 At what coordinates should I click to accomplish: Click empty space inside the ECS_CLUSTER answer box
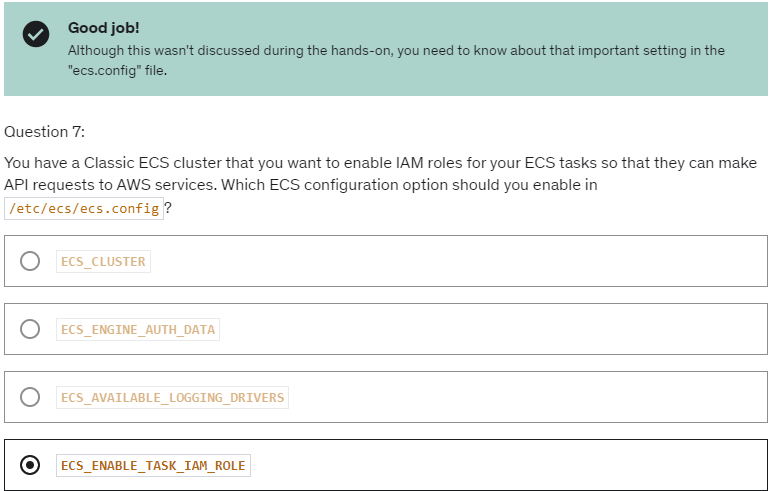457,261
